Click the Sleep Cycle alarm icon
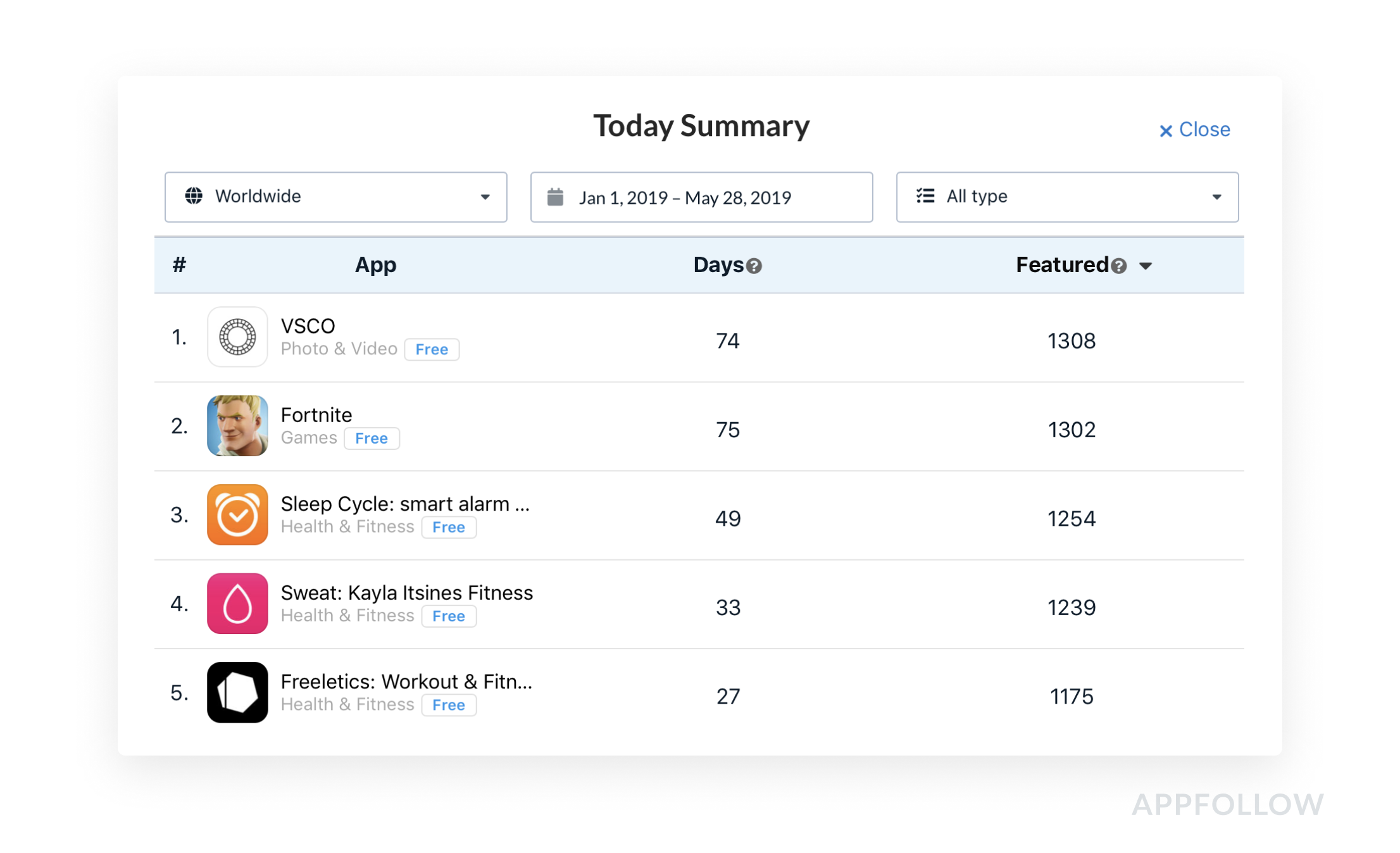This screenshot has width=1400, height=853. pyautogui.click(x=237, y=514)
